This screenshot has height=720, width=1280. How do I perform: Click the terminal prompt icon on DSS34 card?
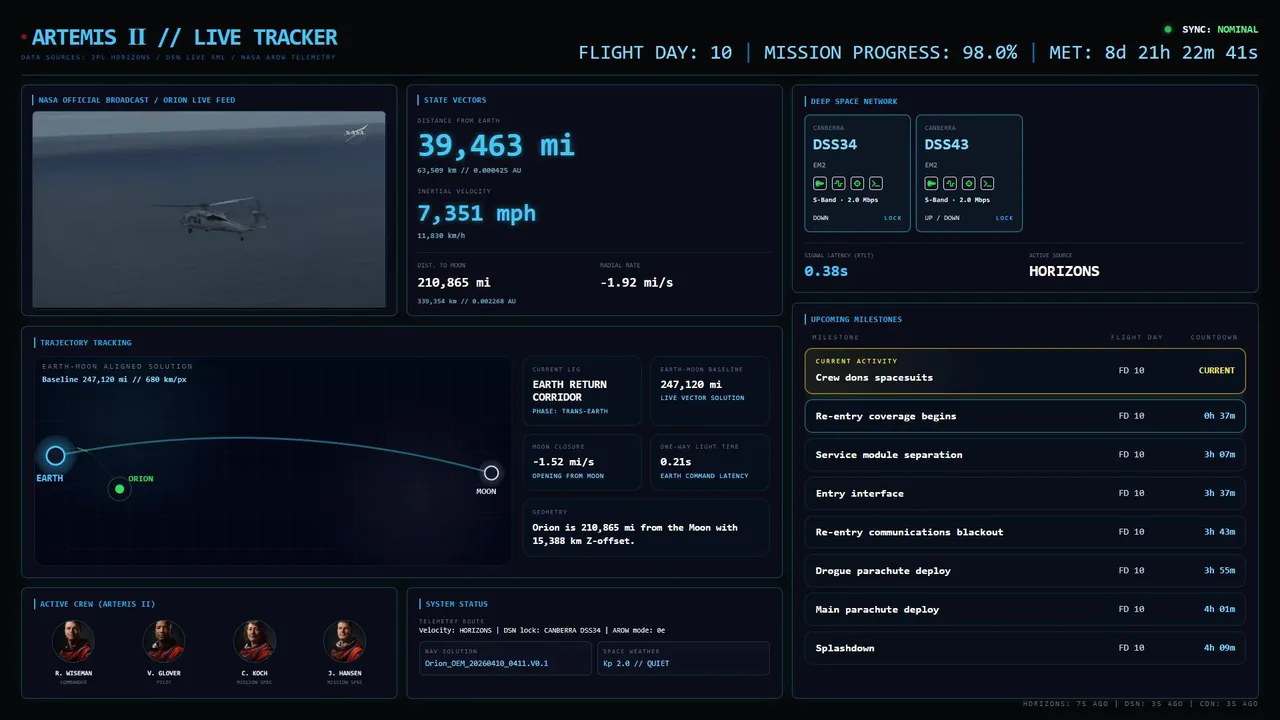(875, 183)
